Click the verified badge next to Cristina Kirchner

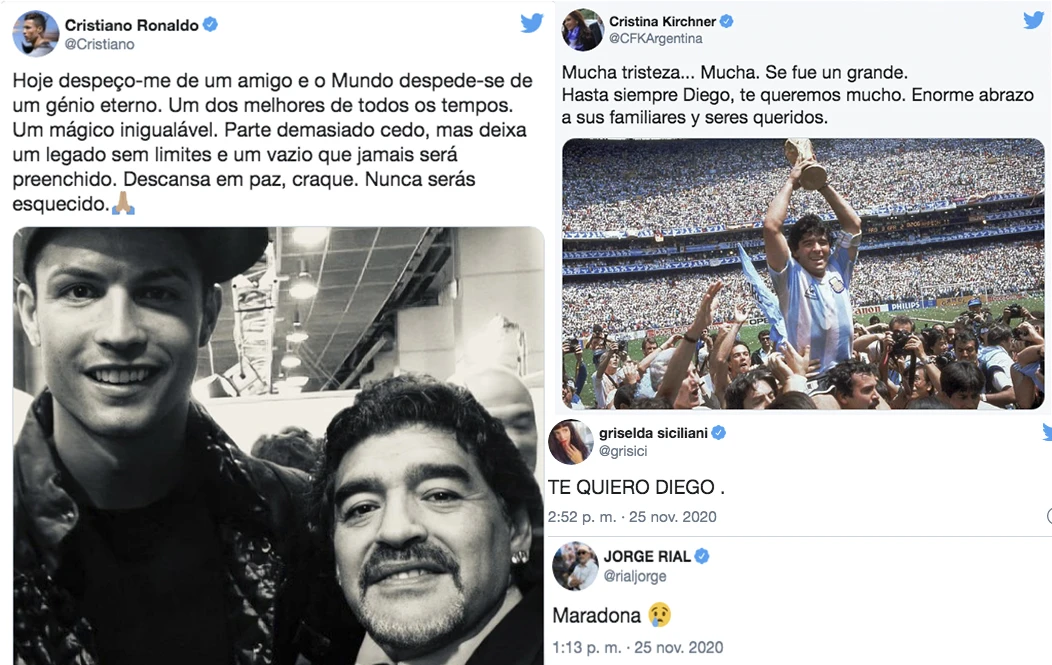tap(727, 21)
